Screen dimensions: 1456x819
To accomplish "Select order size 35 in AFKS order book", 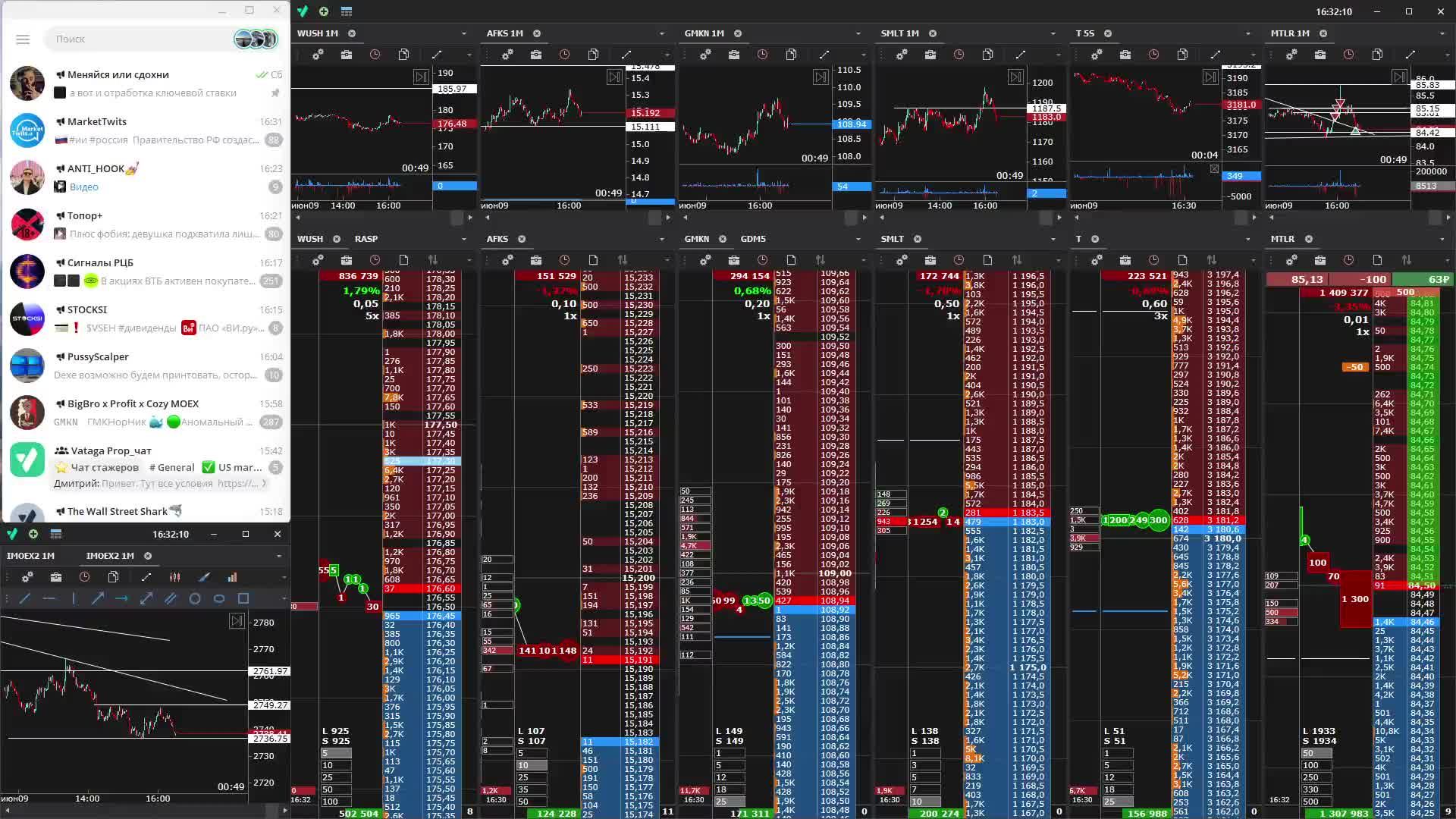I will (531, 789).
